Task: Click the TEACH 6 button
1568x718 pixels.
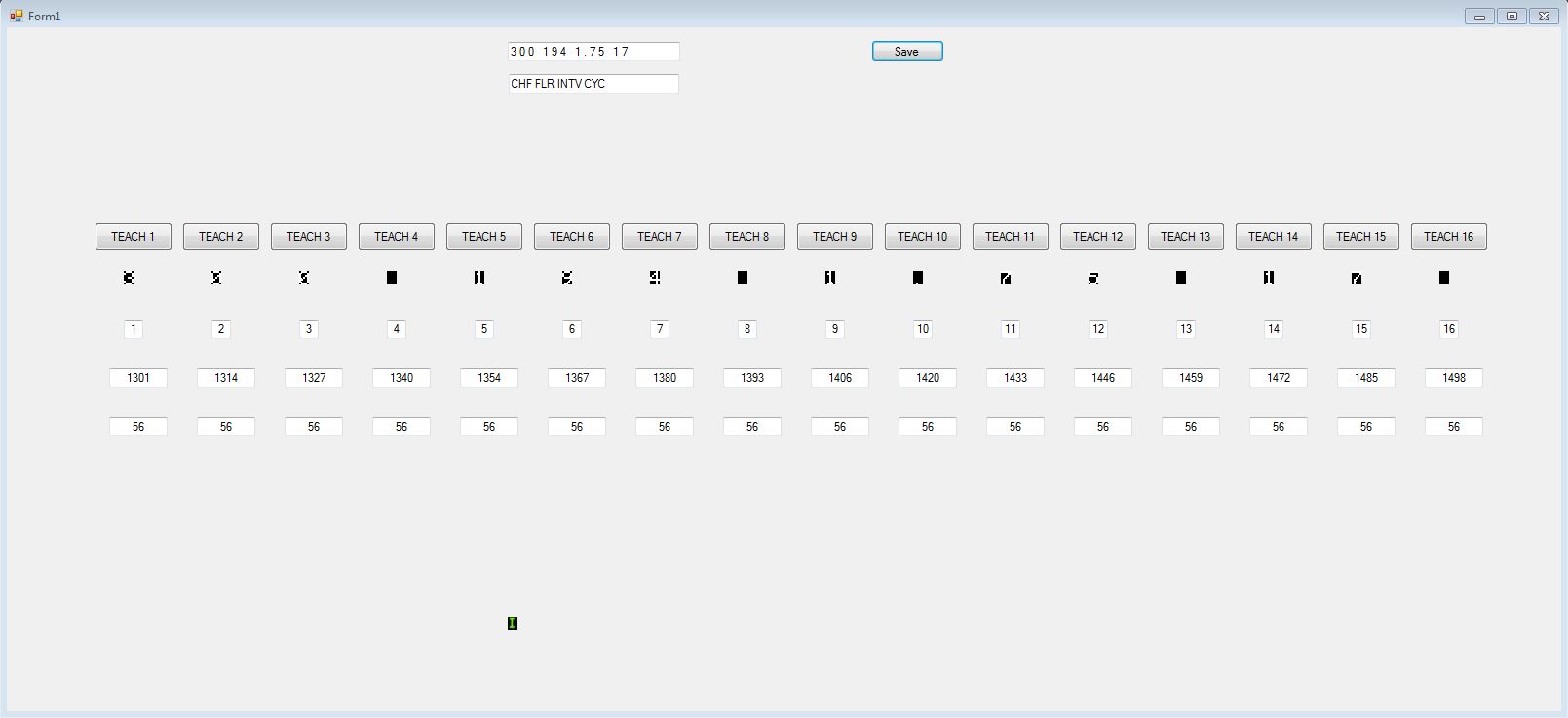Action: pyautogui.click(x=572, y=237)
